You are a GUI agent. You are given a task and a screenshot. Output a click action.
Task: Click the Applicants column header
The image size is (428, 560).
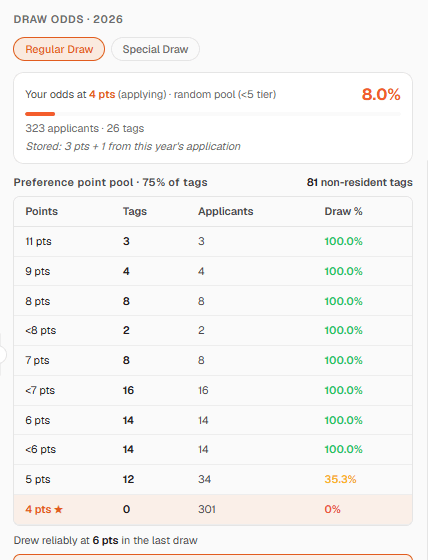point(226,211)
